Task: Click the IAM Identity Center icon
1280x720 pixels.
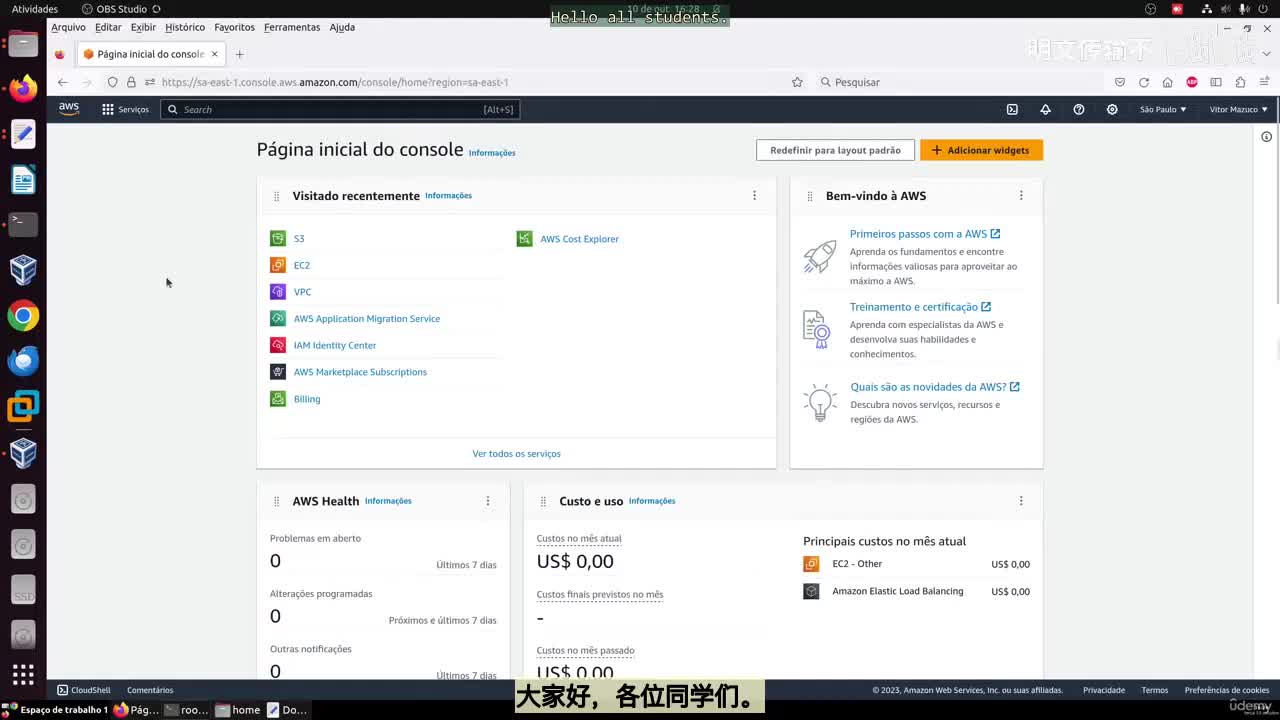Action: 278,345
